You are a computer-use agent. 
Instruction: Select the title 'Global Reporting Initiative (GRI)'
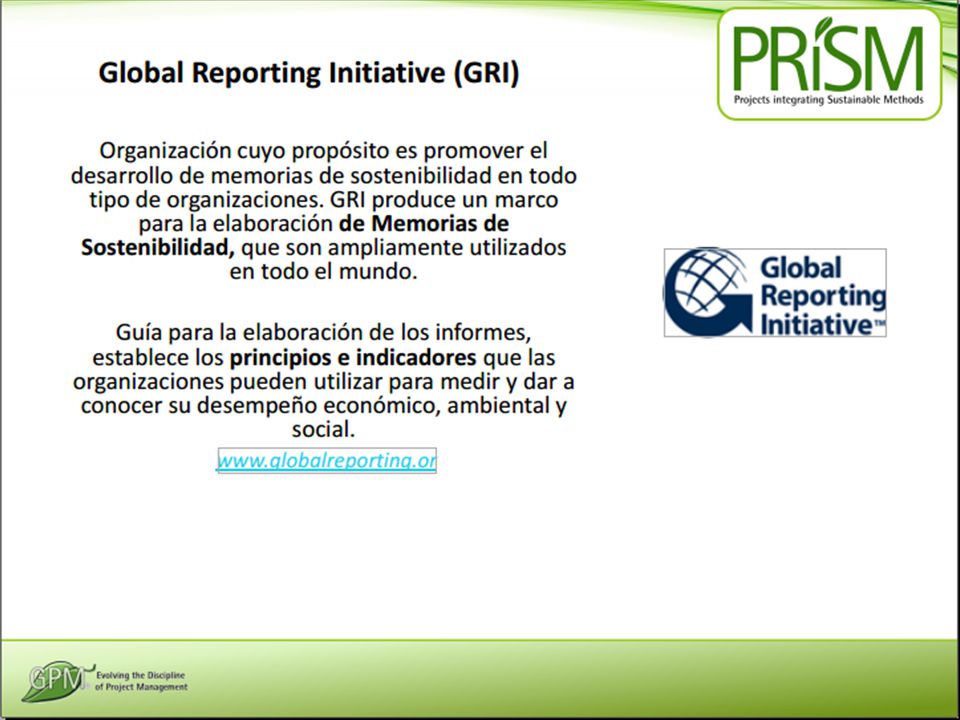click(x=309, y=72)
